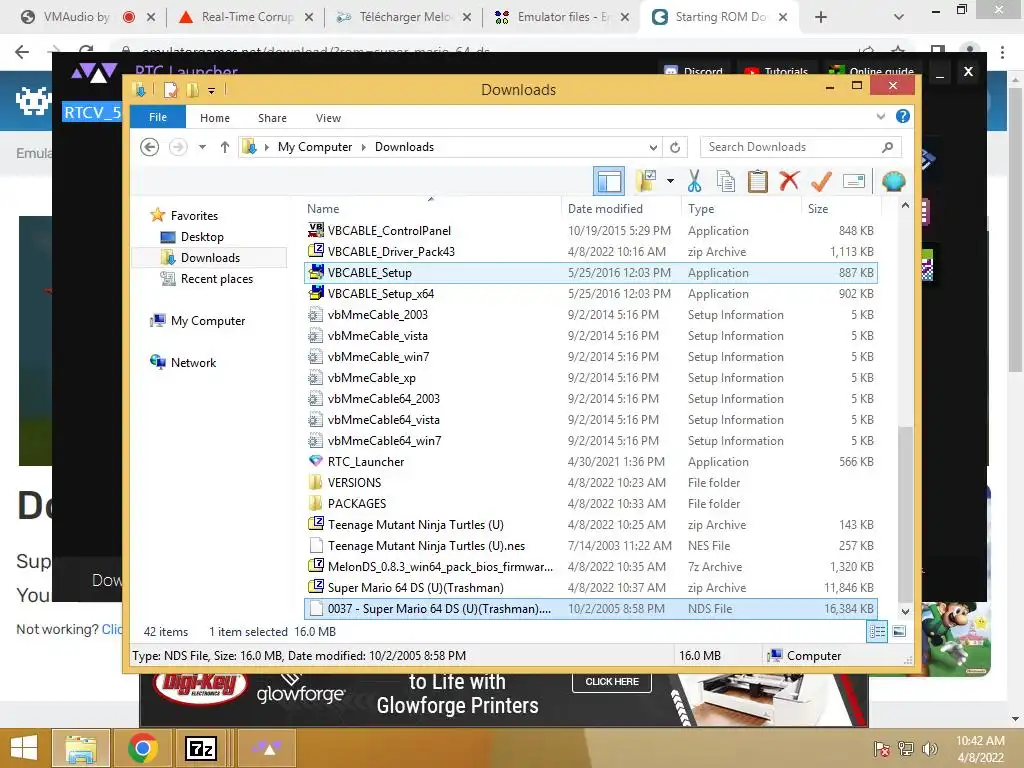Open 7-Zip from the taskbar
1024x768 pixels.
[200, 748]
